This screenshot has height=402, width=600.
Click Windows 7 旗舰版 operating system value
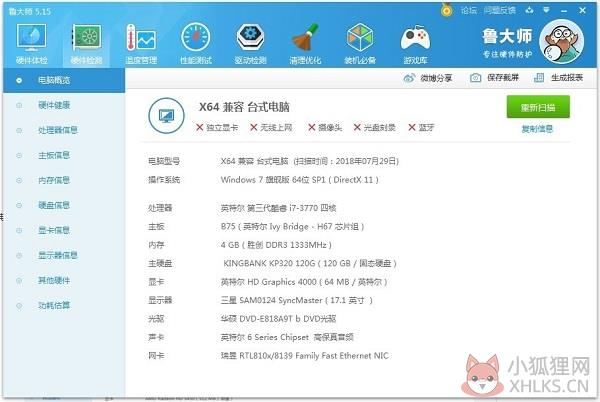(300, 180)
